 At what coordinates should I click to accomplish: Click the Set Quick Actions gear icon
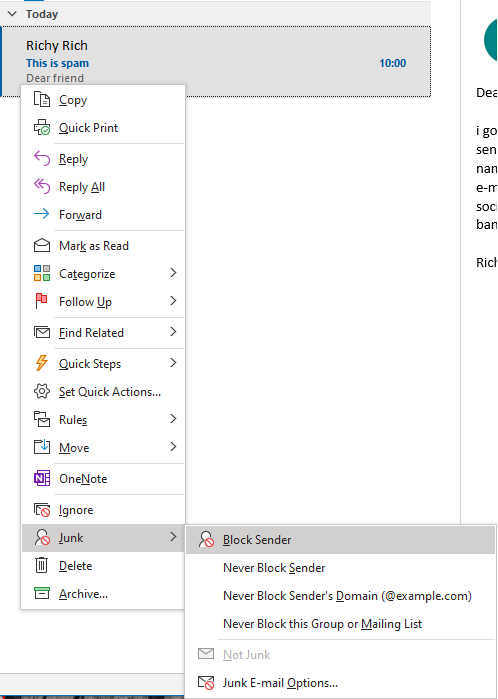tap(42, 391)
